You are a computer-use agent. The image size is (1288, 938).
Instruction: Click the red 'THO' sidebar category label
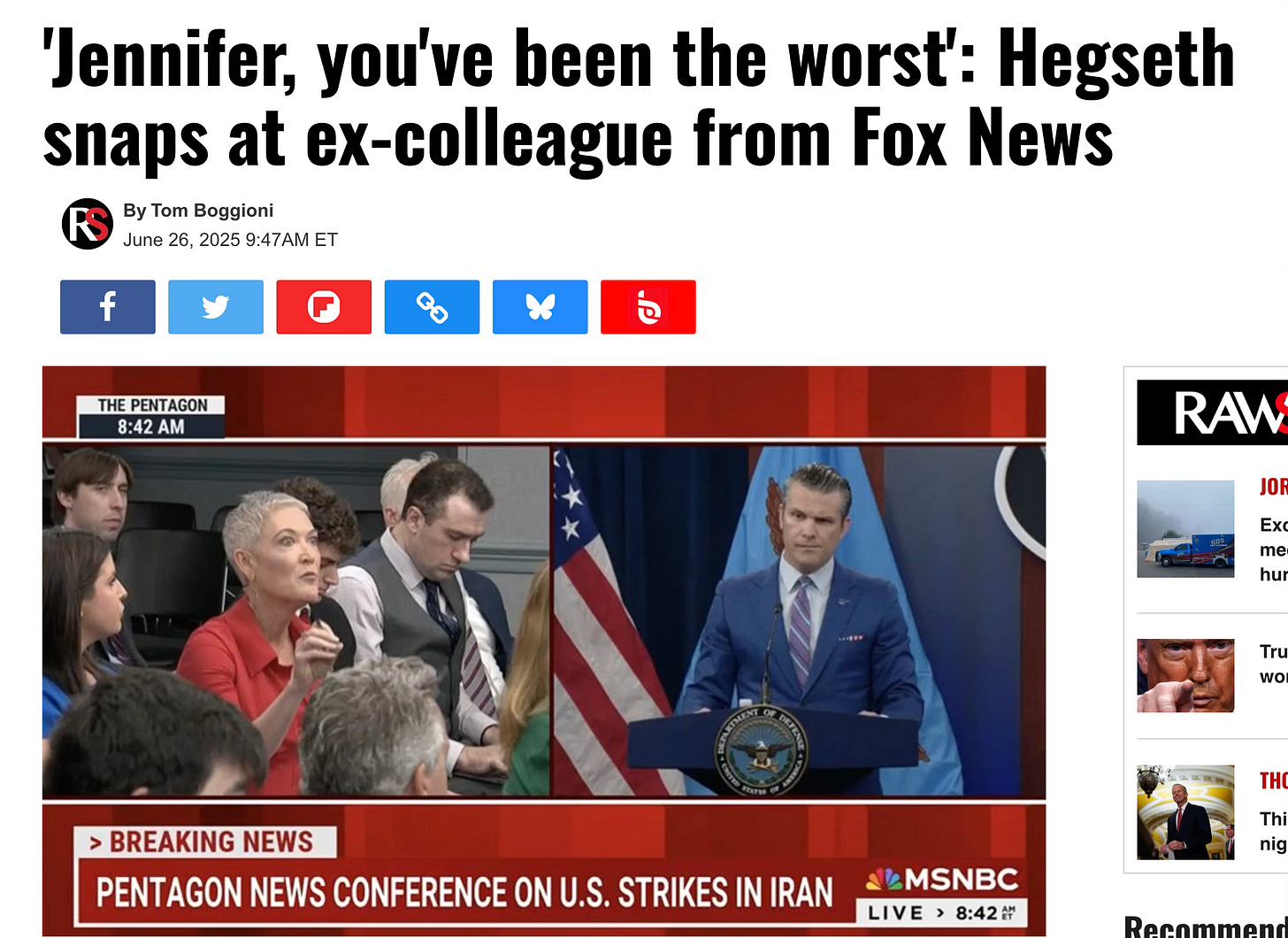tap(1274, 780)
